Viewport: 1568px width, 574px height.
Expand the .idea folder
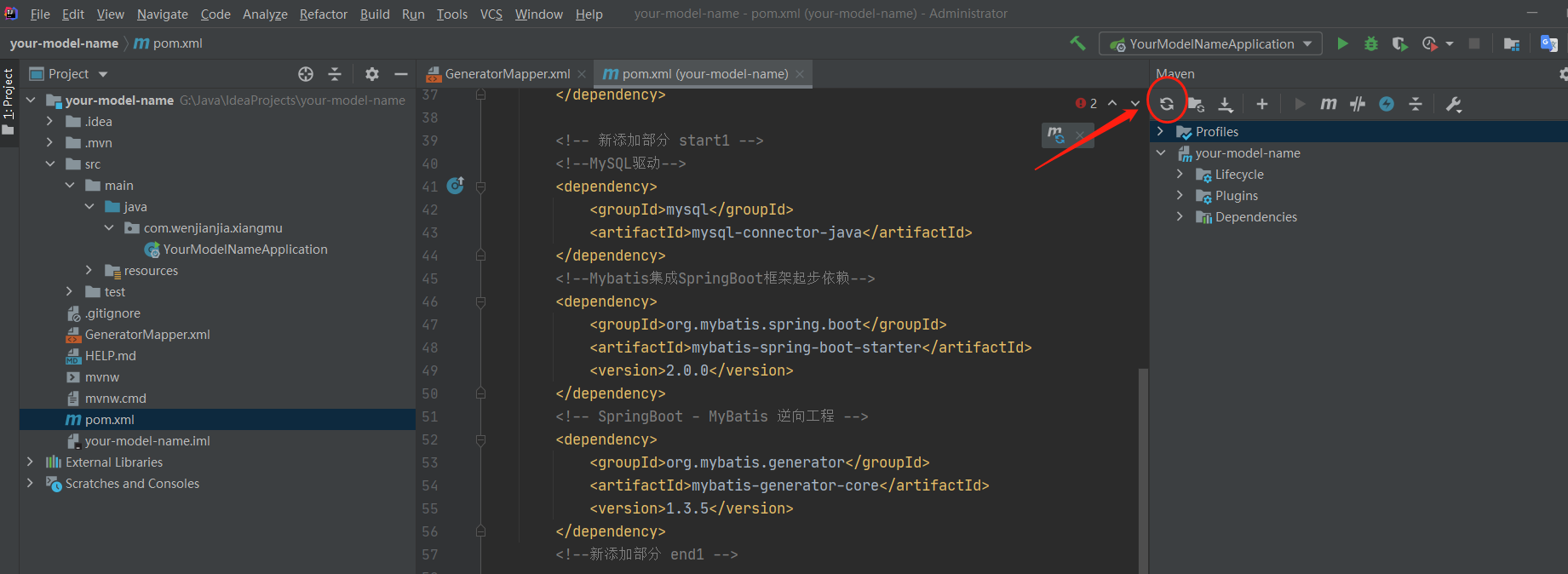pos(49,121)
